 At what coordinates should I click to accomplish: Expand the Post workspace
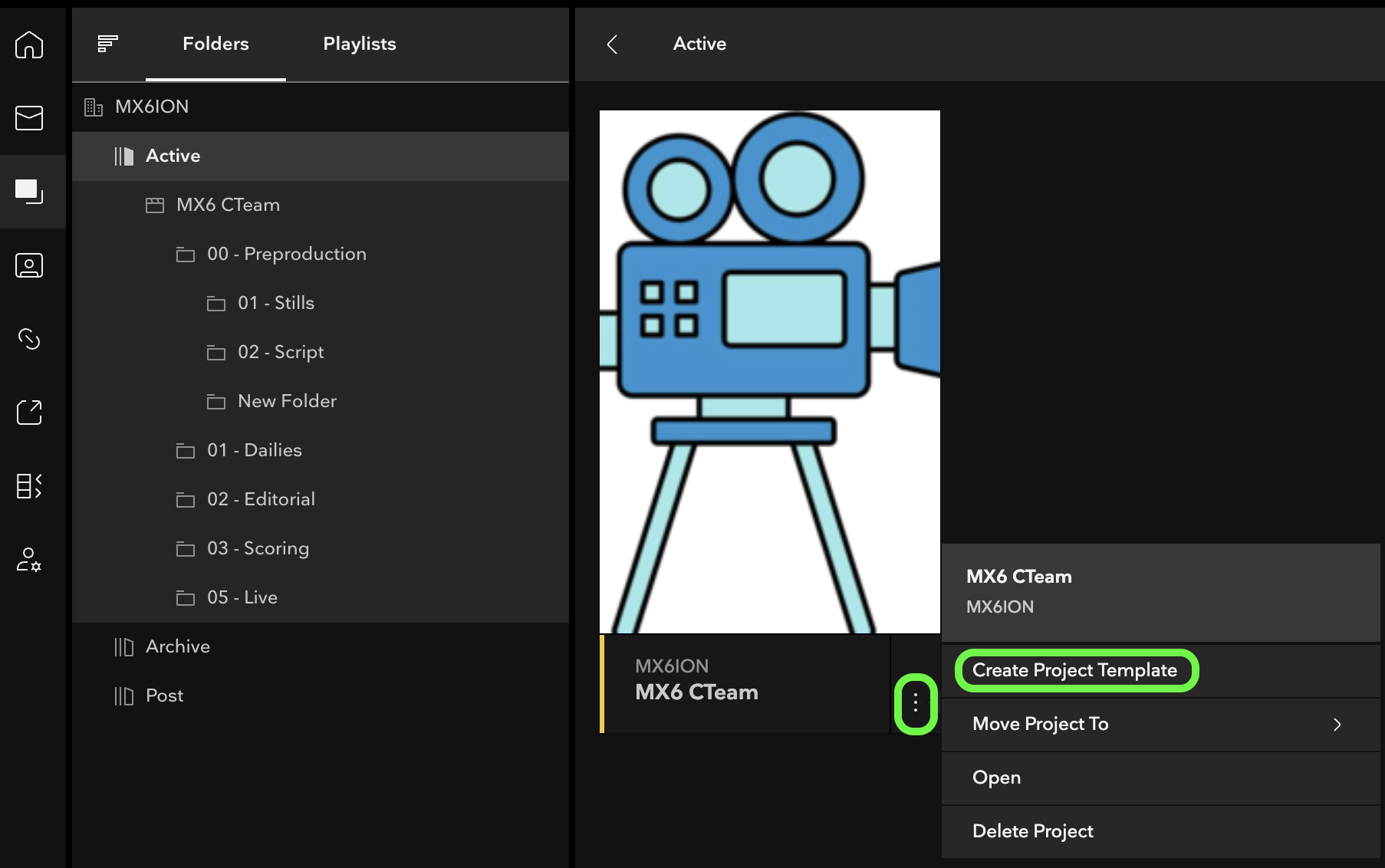point(164,695)
